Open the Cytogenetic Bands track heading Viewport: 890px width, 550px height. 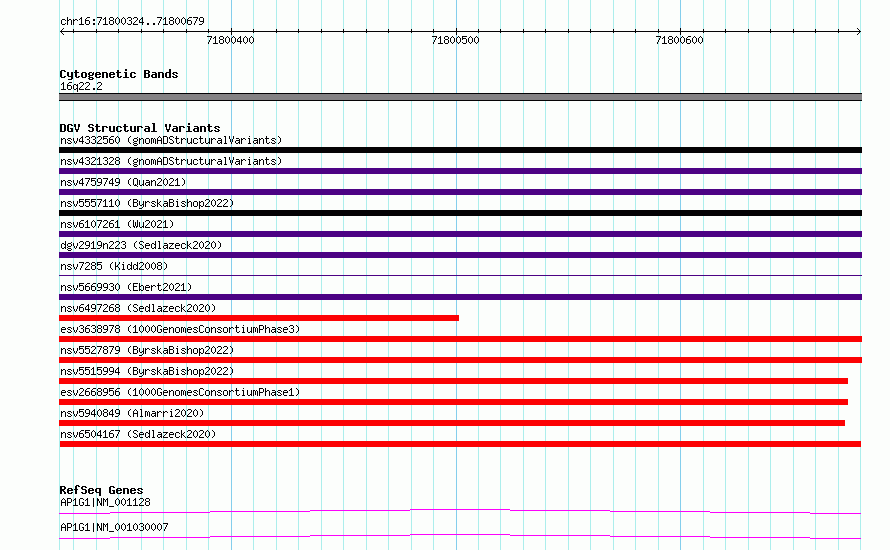[x=119, y=74]
